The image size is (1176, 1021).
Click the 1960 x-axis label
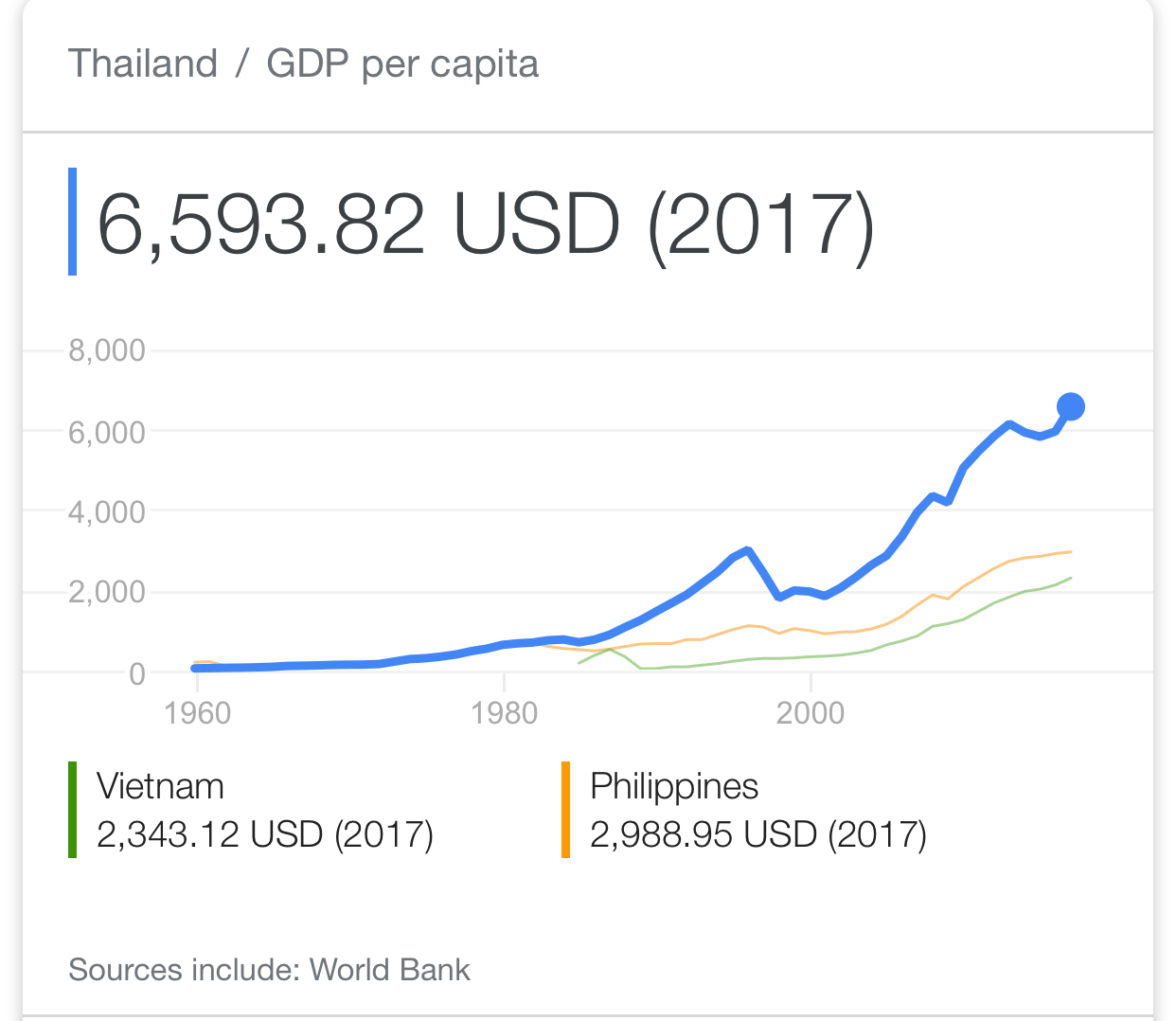coord(197,712)
